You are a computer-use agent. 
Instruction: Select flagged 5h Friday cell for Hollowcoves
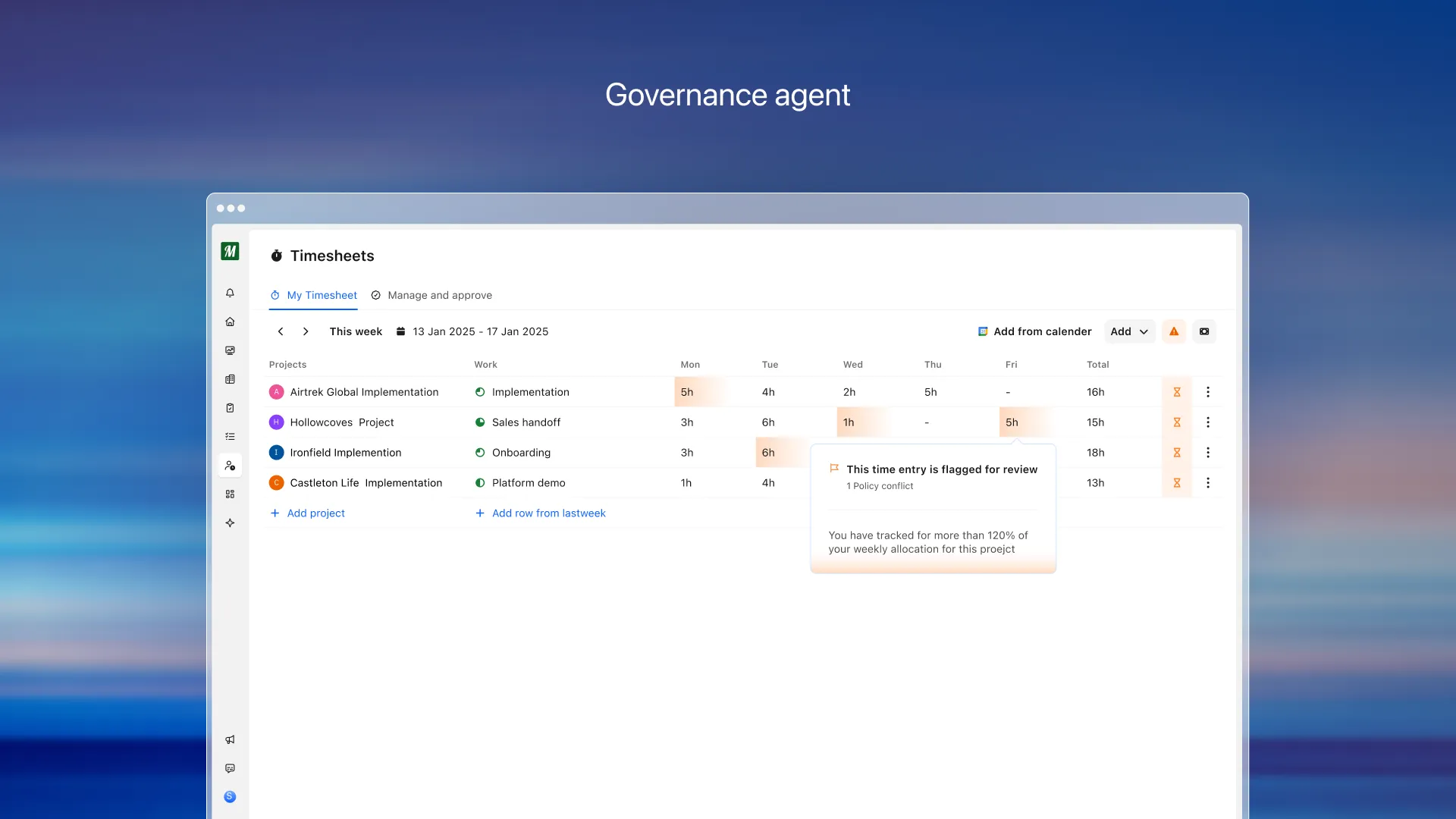pyautogui.click(x=1012, y=422)
